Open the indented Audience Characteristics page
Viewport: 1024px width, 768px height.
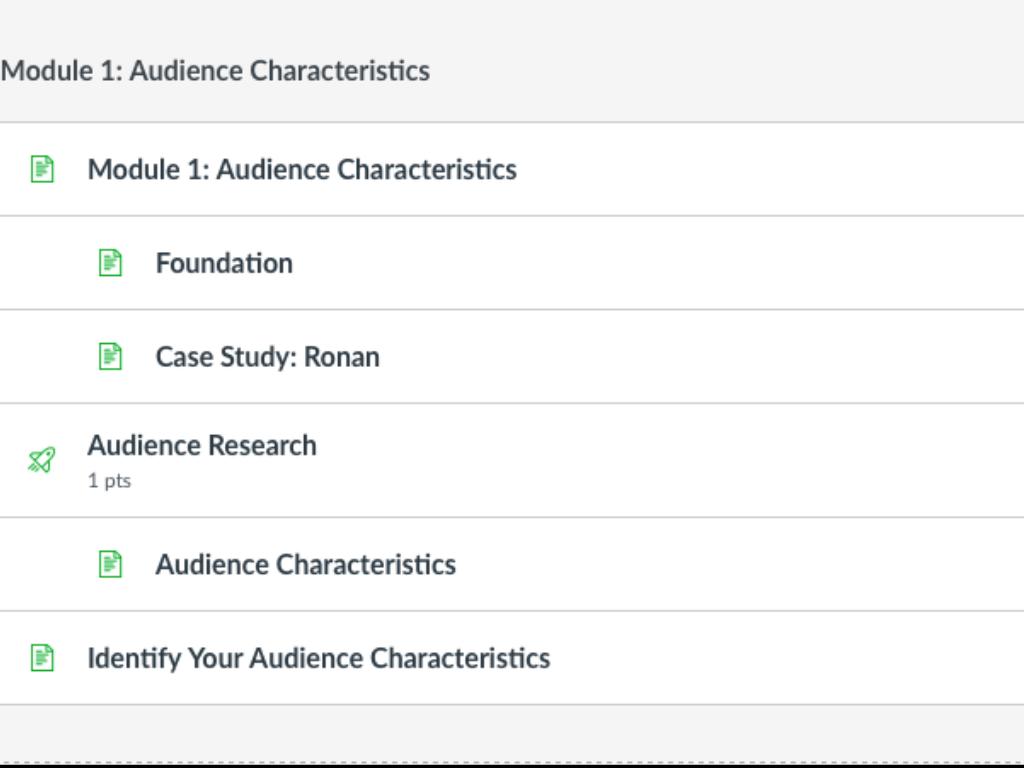[305, 565]
